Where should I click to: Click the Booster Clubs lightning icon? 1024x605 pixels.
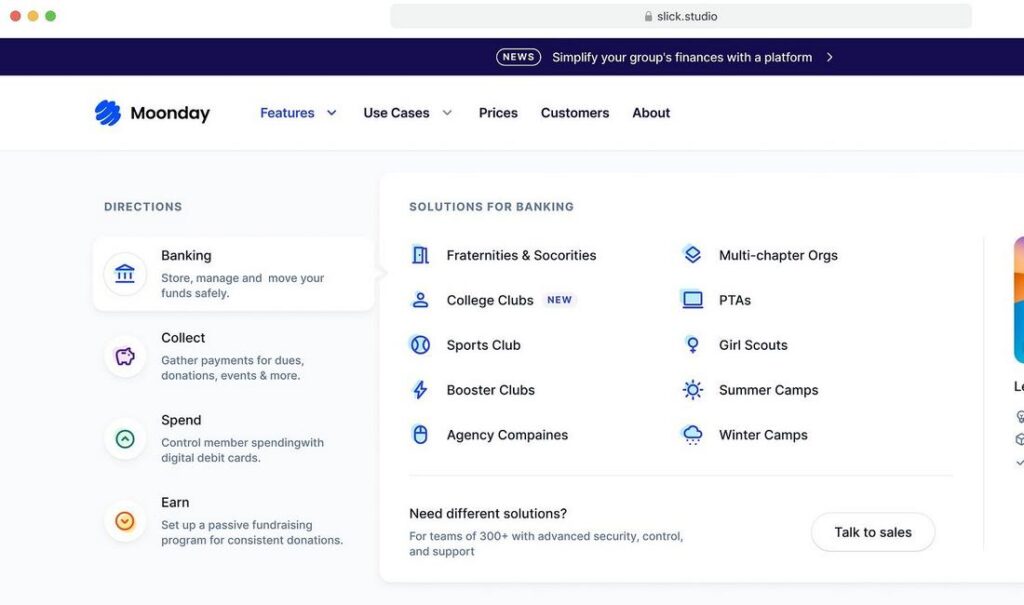[420, 389]
